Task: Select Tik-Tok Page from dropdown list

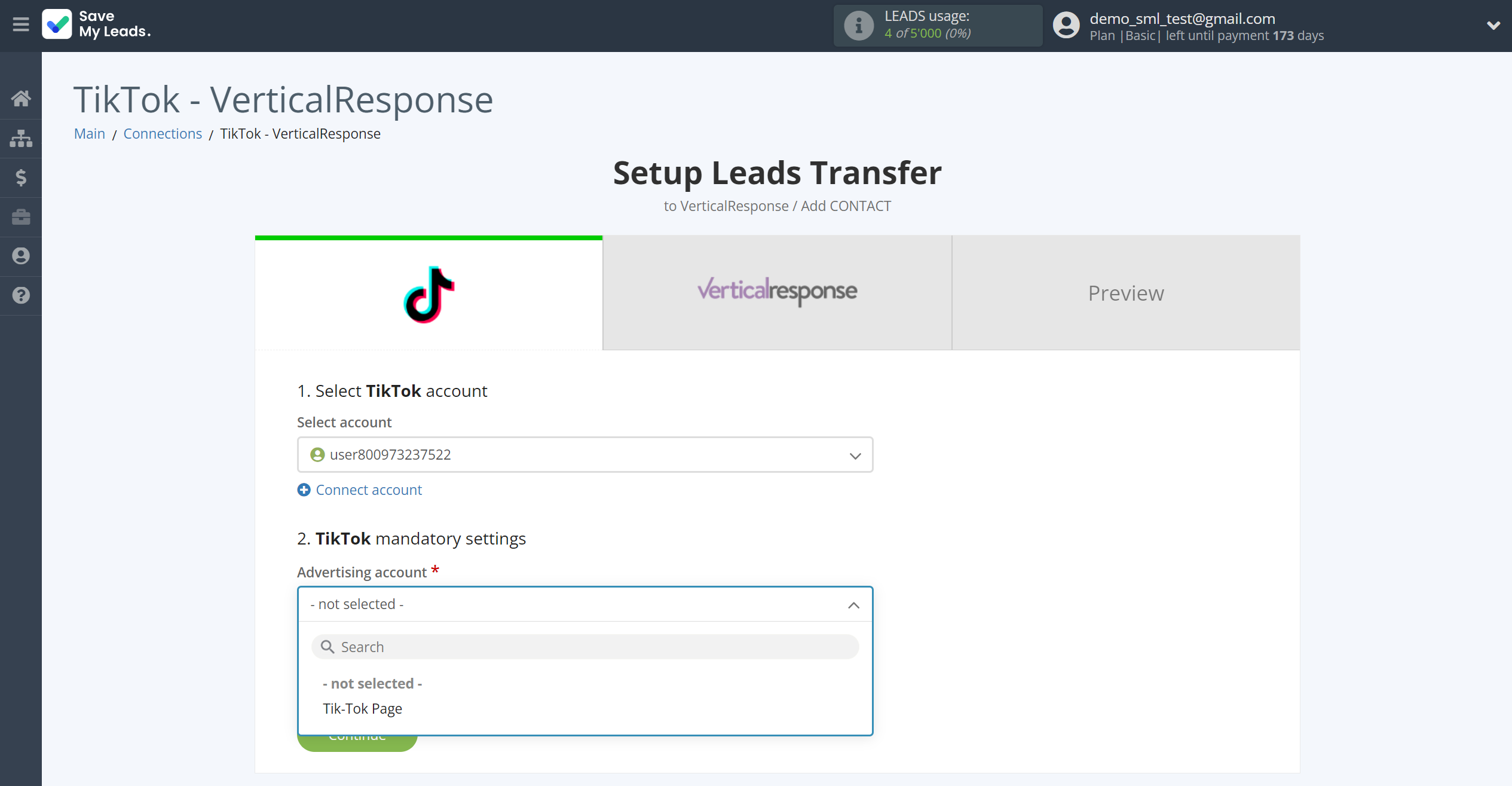Action: [362, 708]
